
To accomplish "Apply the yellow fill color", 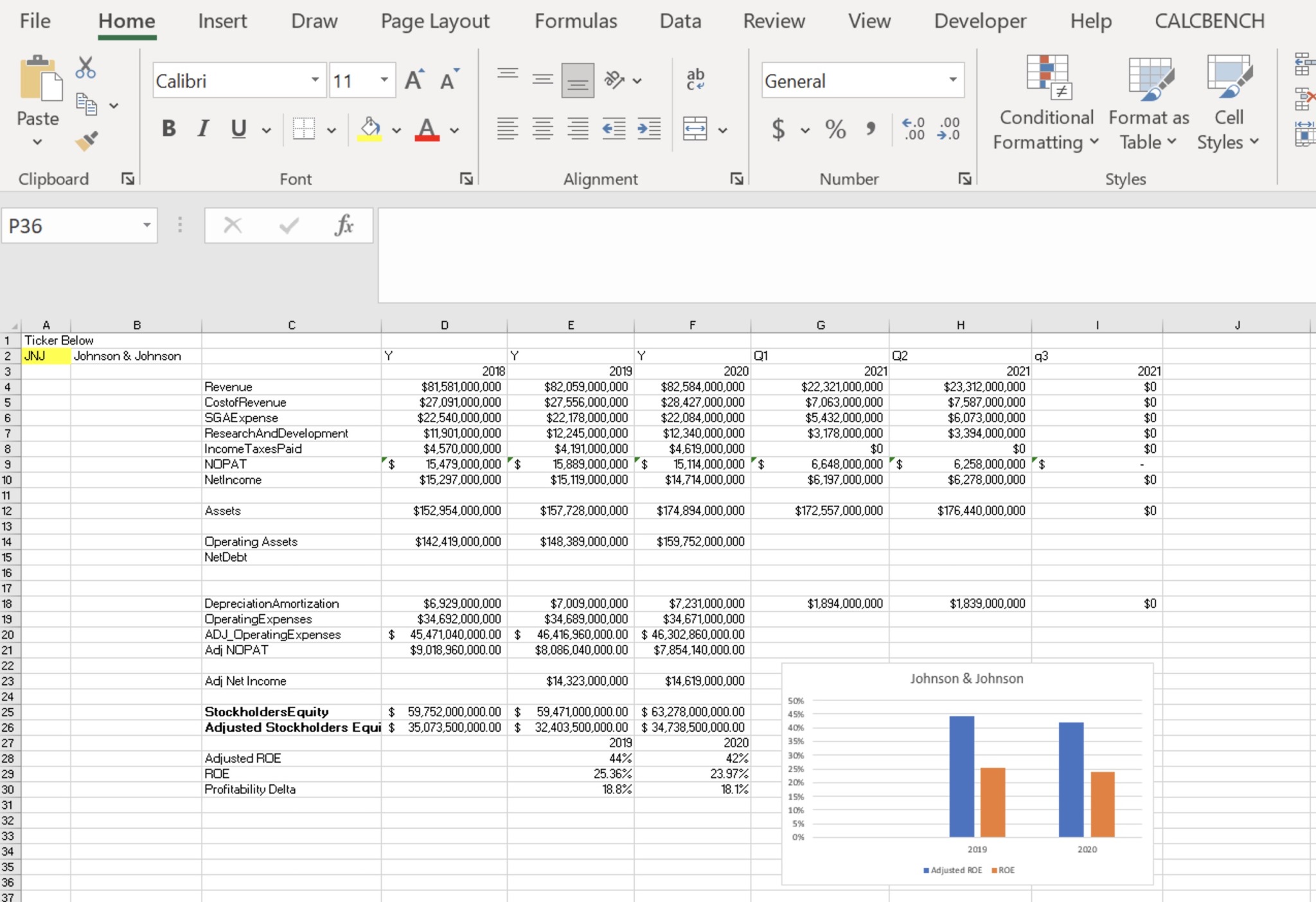I will point(369,129).
